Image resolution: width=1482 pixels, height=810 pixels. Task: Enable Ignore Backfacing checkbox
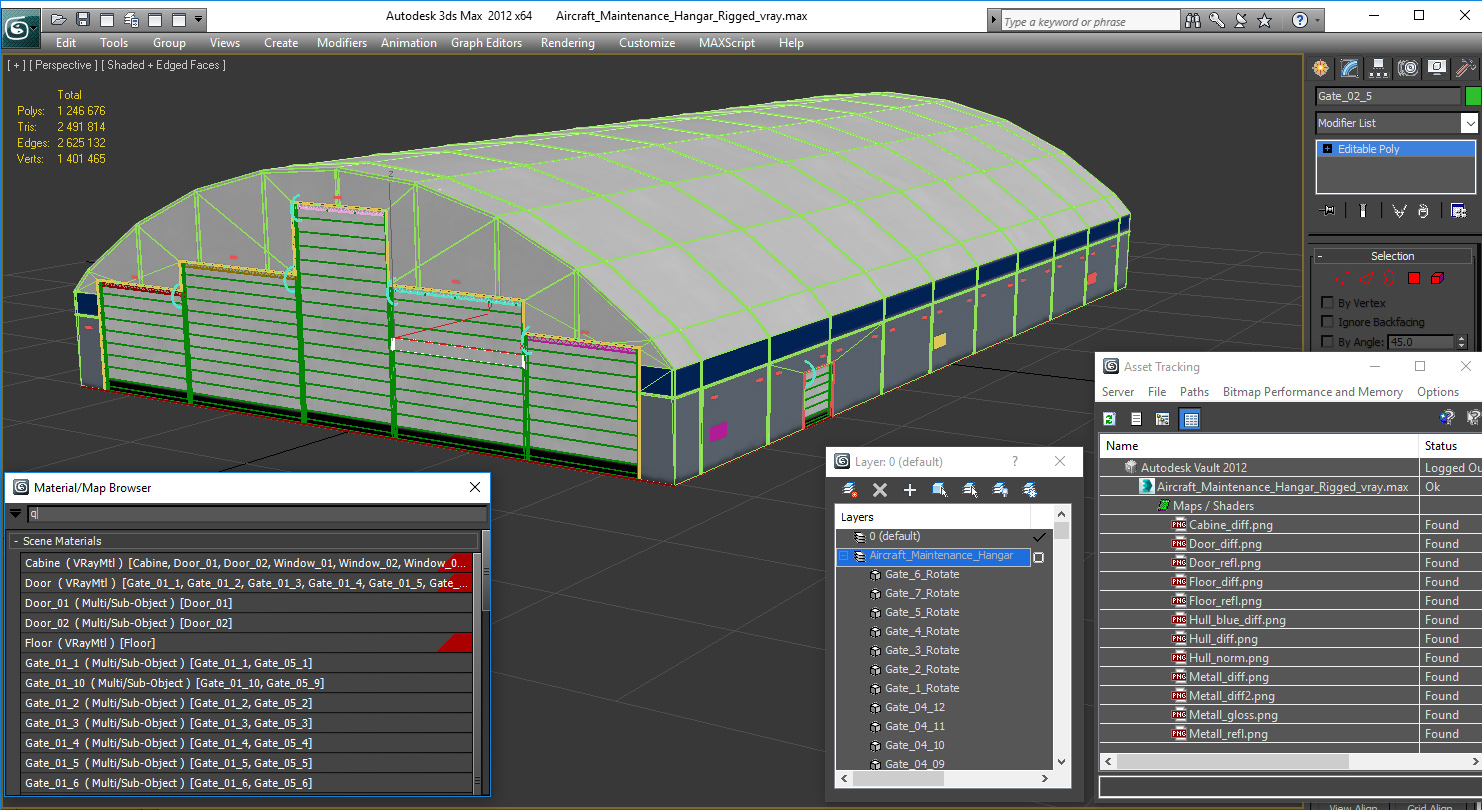point(1327,322)
